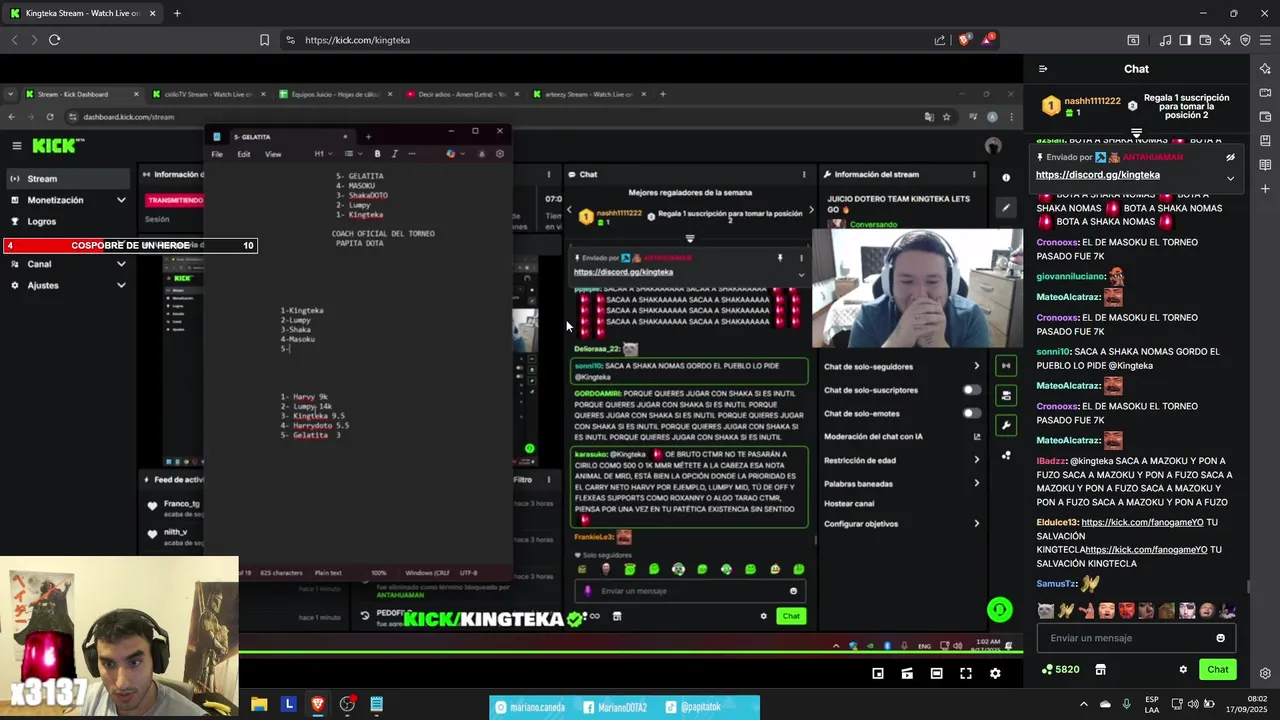Viewport: 1280px width, 720px height.
Task: Go back in browser history
Action: point(14,40)
